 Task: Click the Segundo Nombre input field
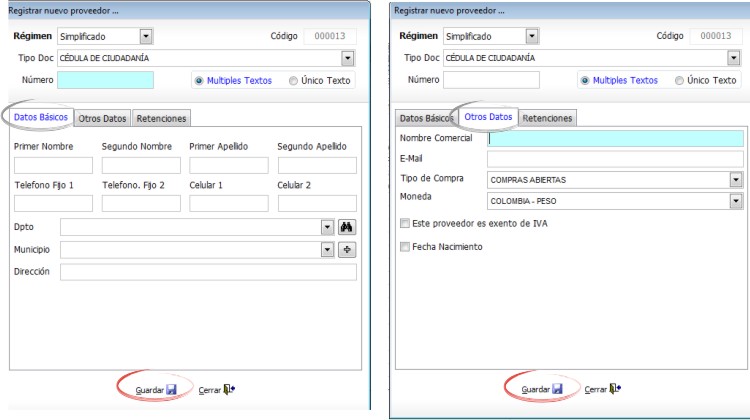tap(141, 166)
